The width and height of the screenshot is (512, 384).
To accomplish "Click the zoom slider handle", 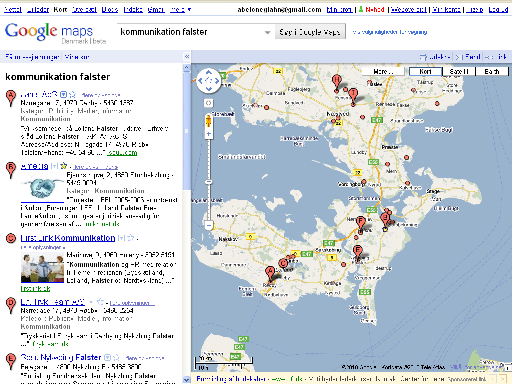I will point(209,182).
